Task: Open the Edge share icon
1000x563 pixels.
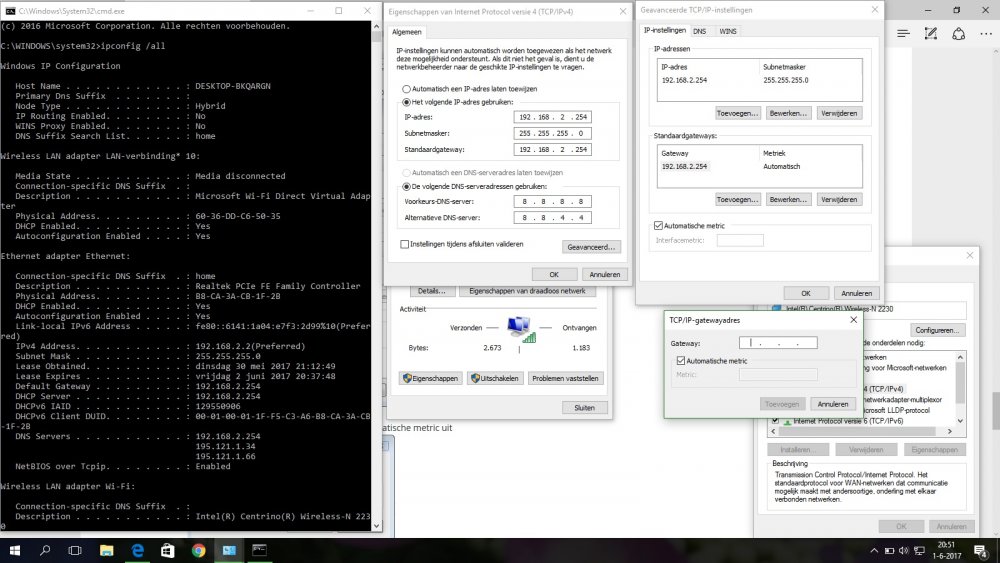Action: pyautogui.click(x=959, y=33)
